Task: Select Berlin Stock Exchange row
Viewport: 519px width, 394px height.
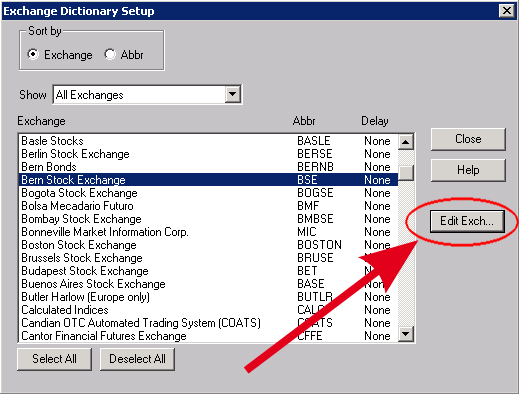Action: (209, 154)
